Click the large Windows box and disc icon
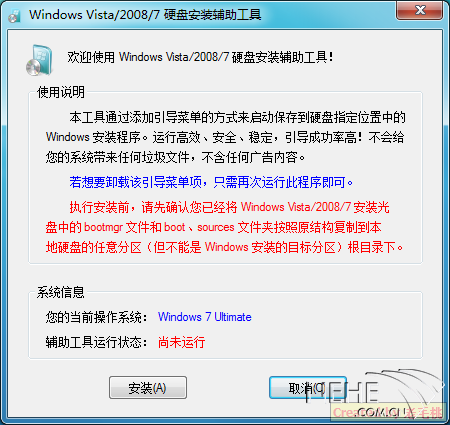 [x=39, y=60]
